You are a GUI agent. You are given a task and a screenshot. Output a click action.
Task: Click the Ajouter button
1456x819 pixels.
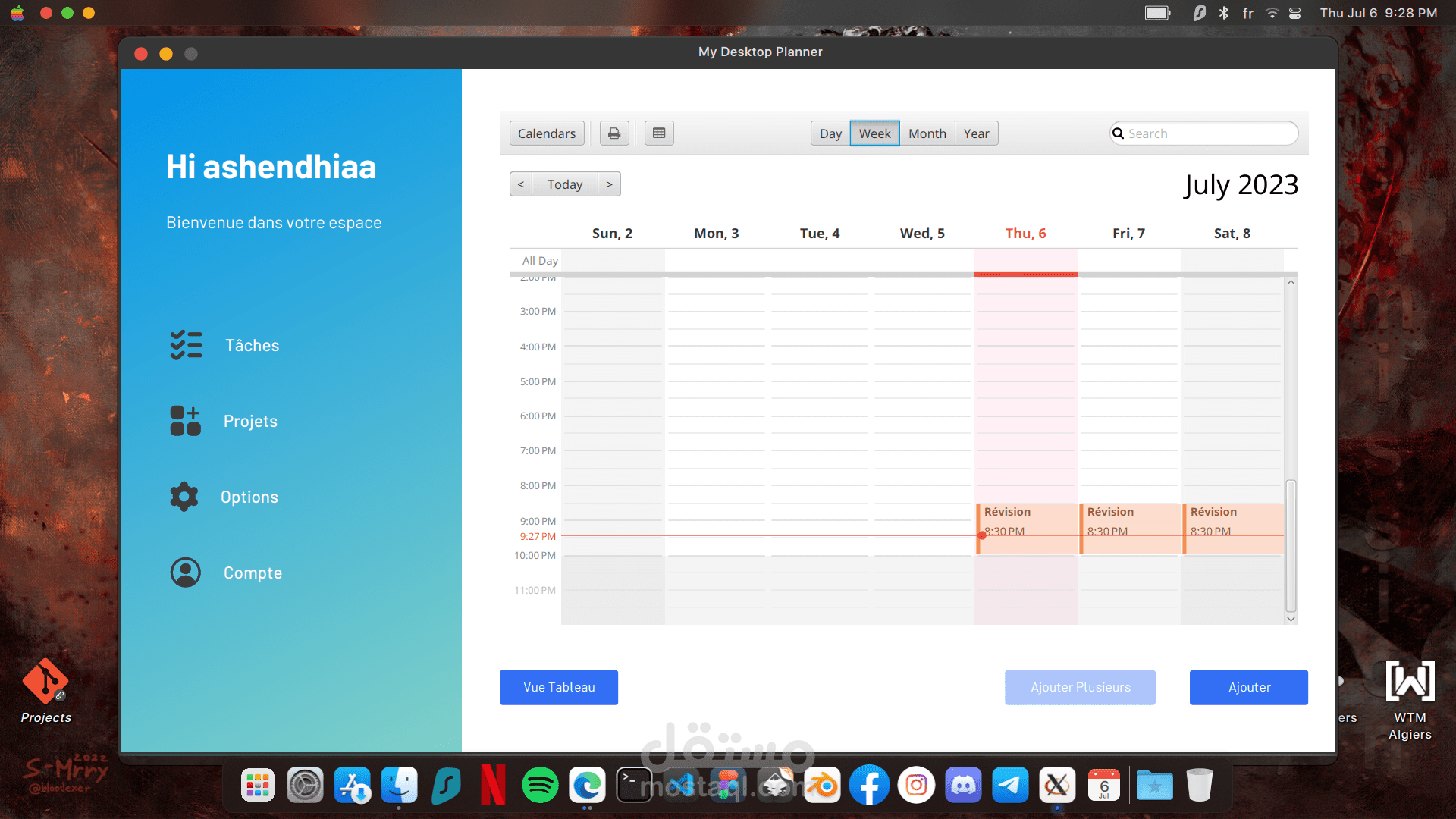pos(1249,687)
